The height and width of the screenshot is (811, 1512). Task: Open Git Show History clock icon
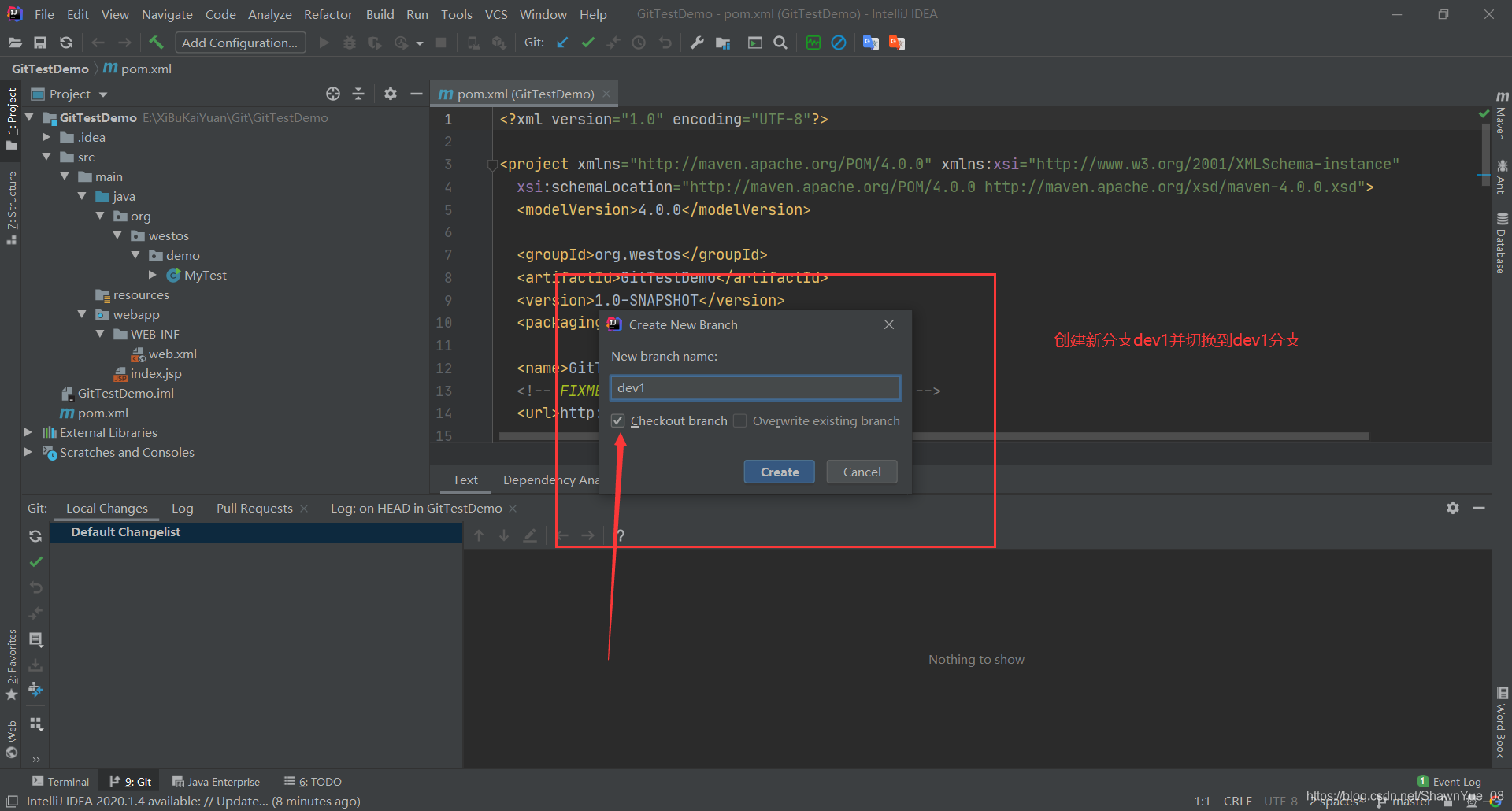[x=639, y=43]
